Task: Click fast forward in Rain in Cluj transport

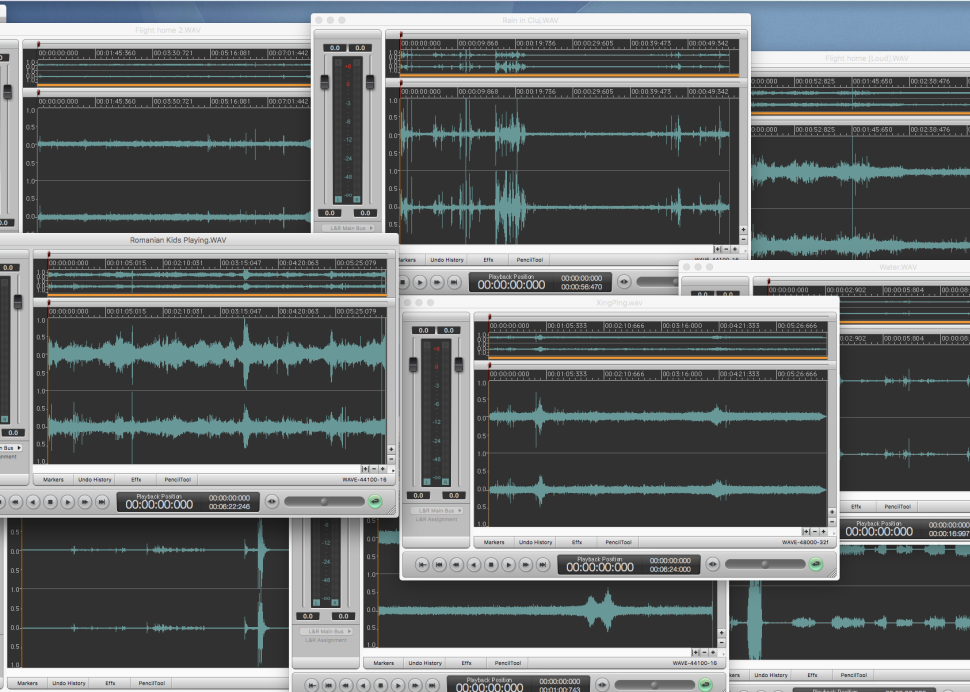Action: [x=437, y=283]
